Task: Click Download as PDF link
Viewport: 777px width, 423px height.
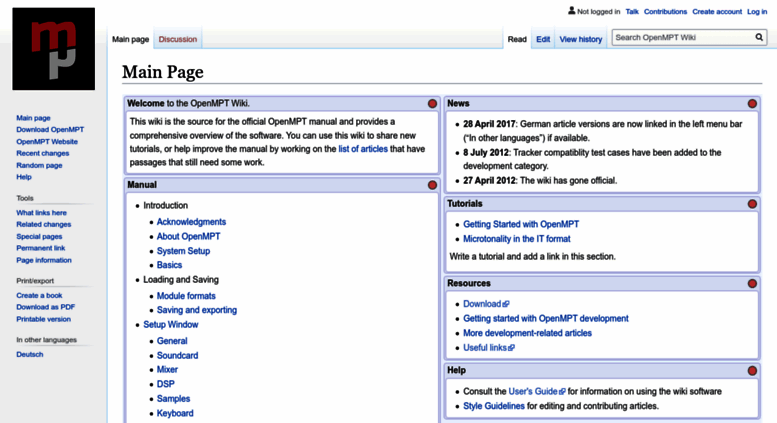Action: [x=46, y=307]
